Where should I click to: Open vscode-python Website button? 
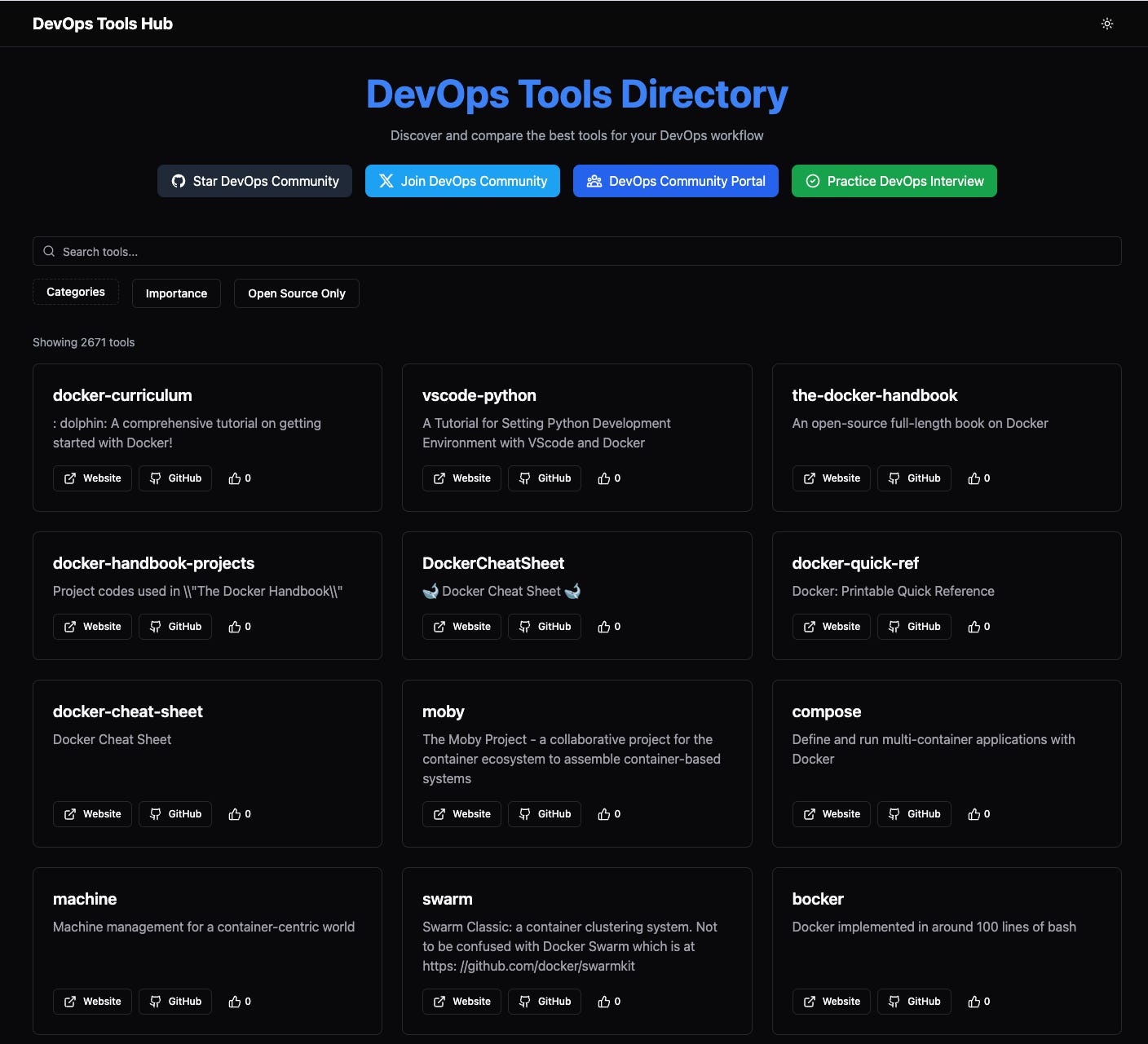coord(461,478)
